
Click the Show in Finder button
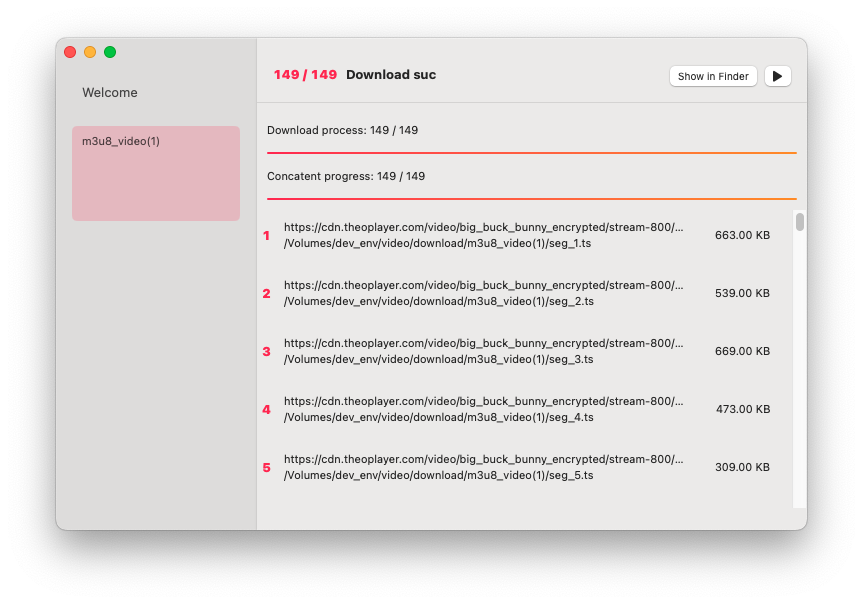tap(712, 76)
